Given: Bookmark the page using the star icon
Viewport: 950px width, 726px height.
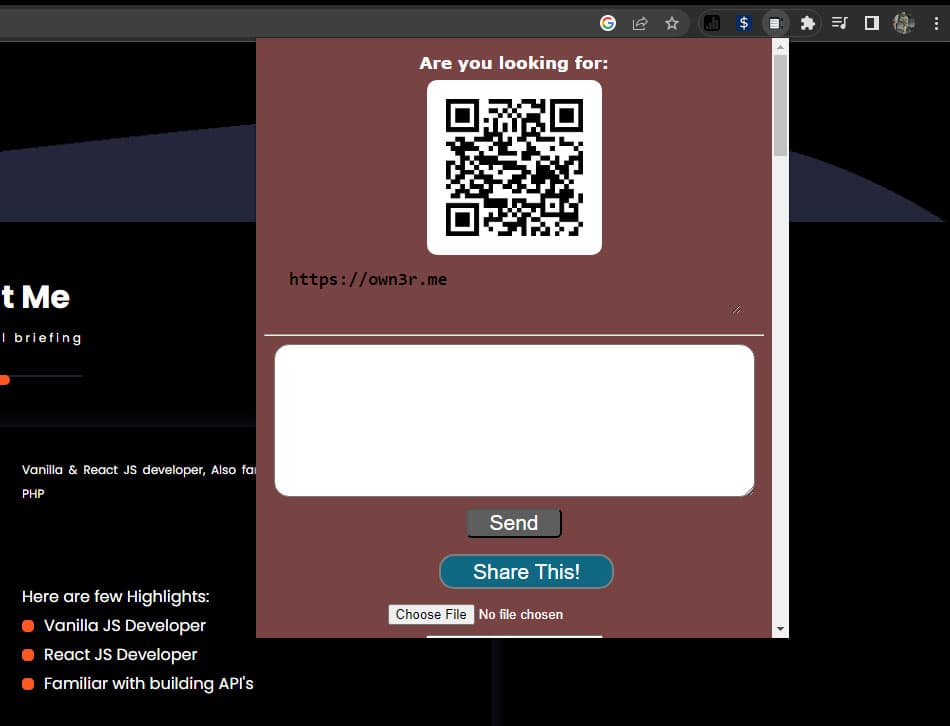Looking at the screenshot, I should pyautogui.click(x=673, y=22).
